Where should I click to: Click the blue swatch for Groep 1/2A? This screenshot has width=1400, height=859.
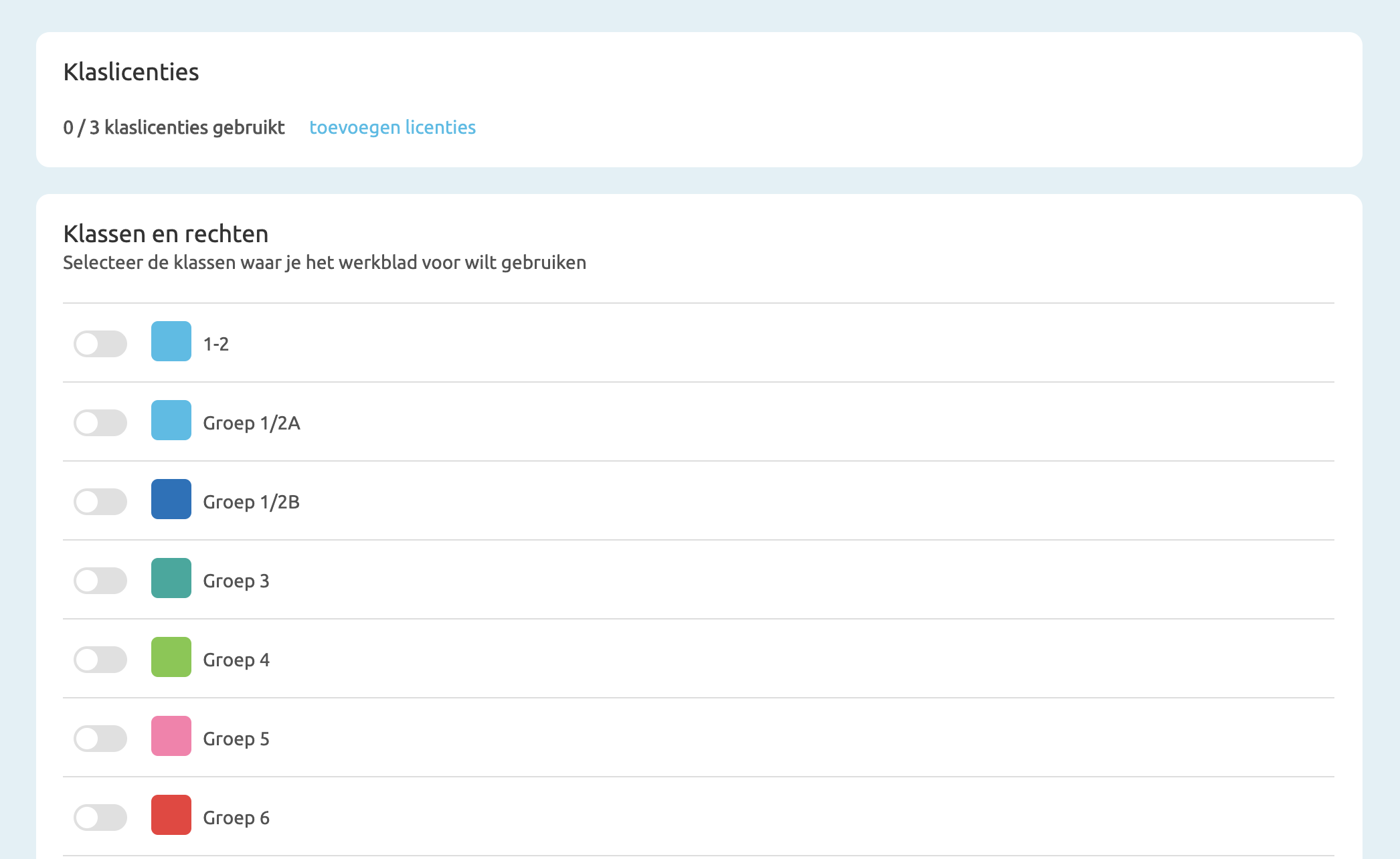(171, 423)
